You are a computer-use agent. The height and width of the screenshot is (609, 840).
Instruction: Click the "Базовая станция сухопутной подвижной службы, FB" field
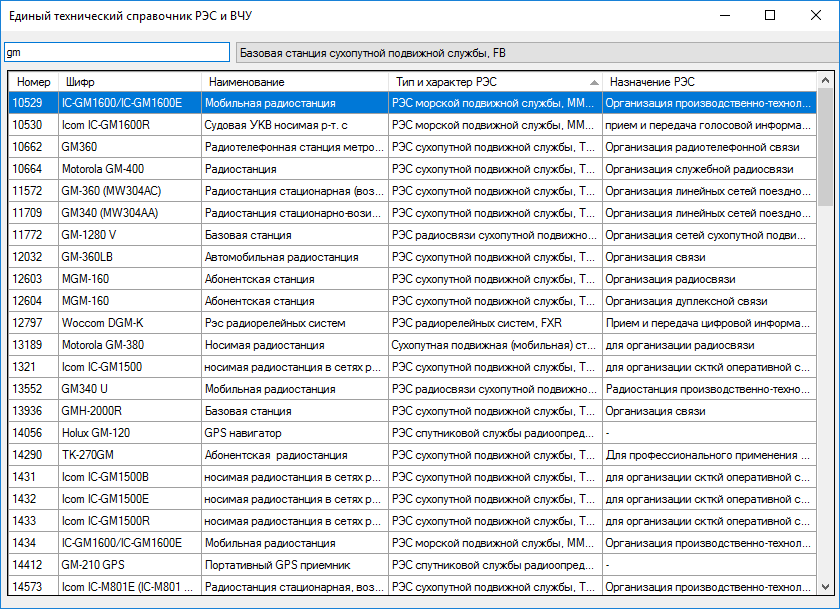click(537, 52)
